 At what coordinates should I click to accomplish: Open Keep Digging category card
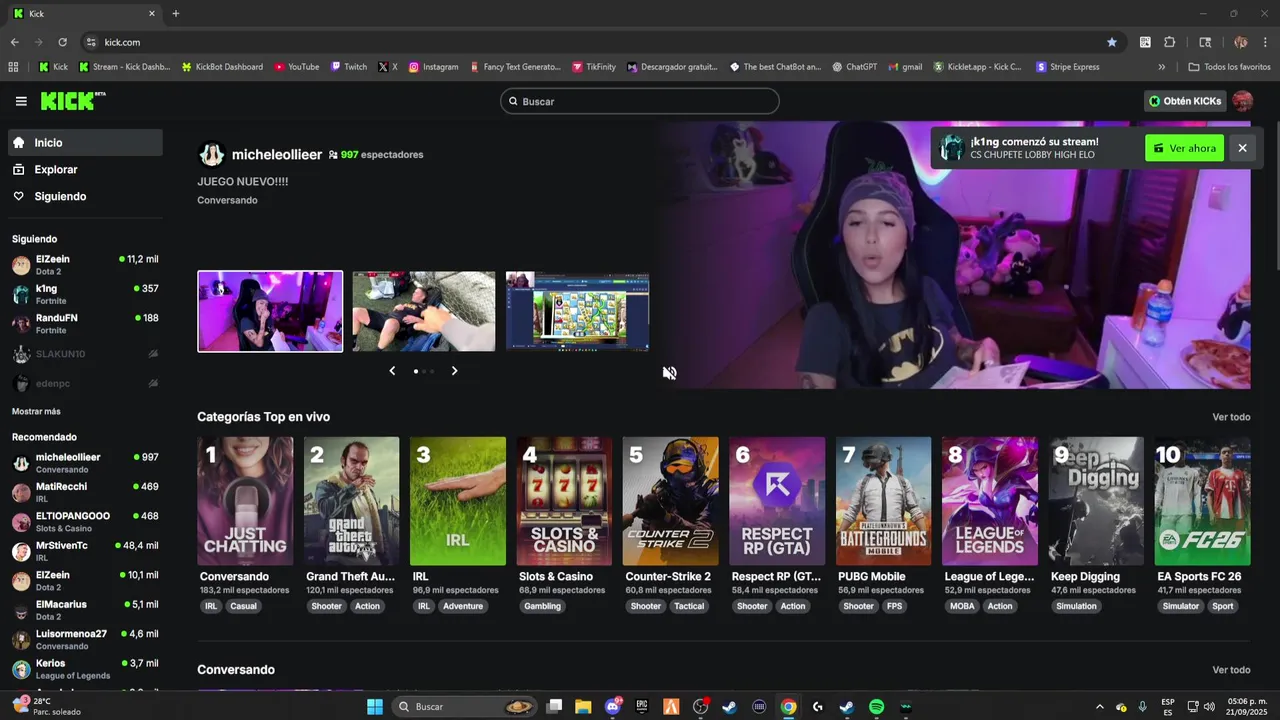click(x=1096, y=501)
